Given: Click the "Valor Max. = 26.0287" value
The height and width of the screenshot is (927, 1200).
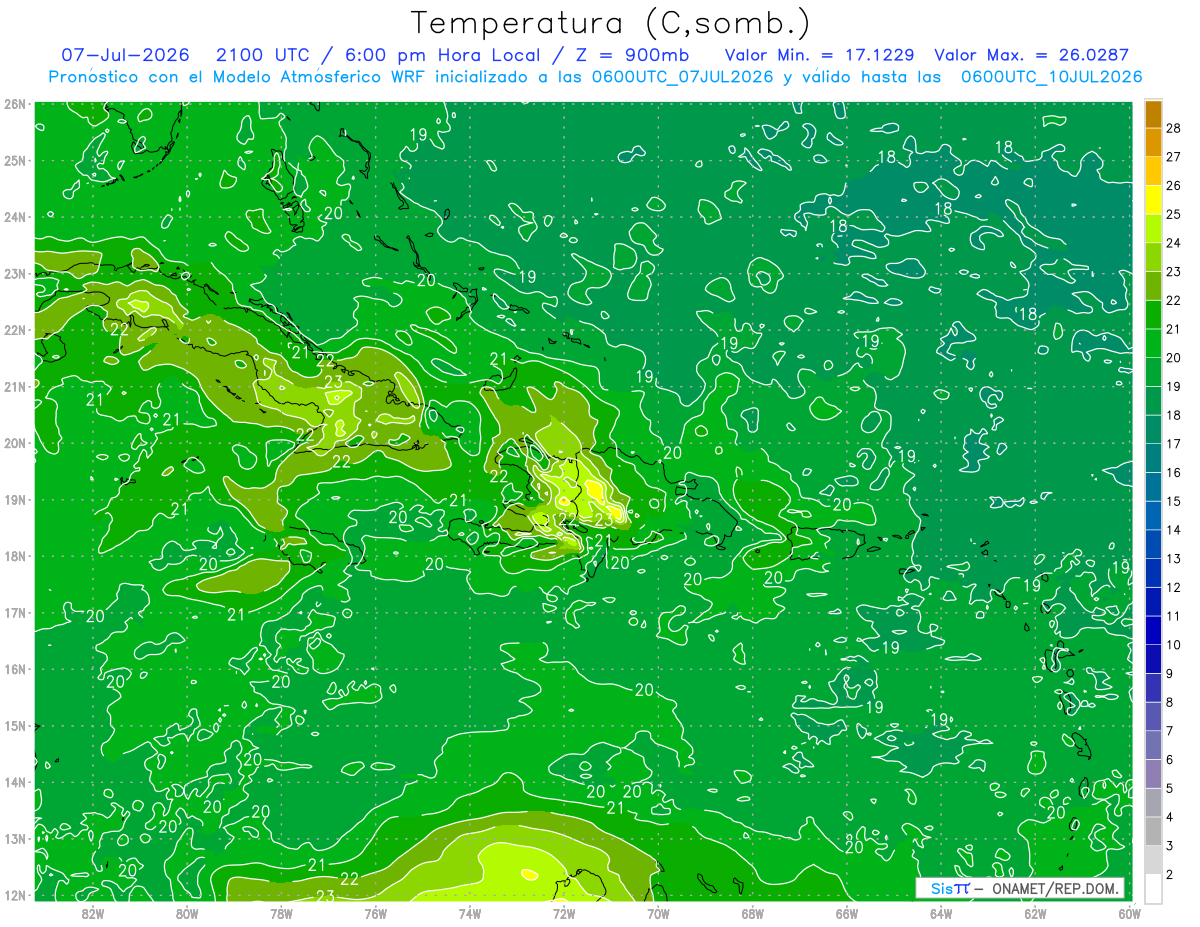Looking at the screenshot, I should (x=1032, y=54).
